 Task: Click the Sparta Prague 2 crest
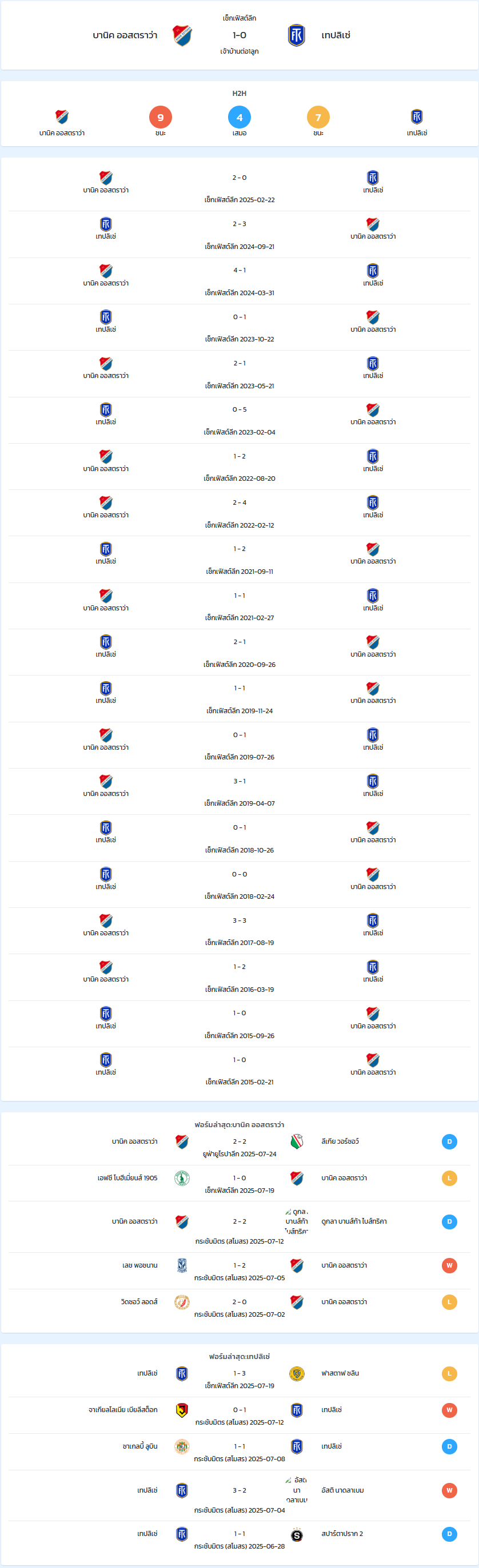pos(297,1534)
